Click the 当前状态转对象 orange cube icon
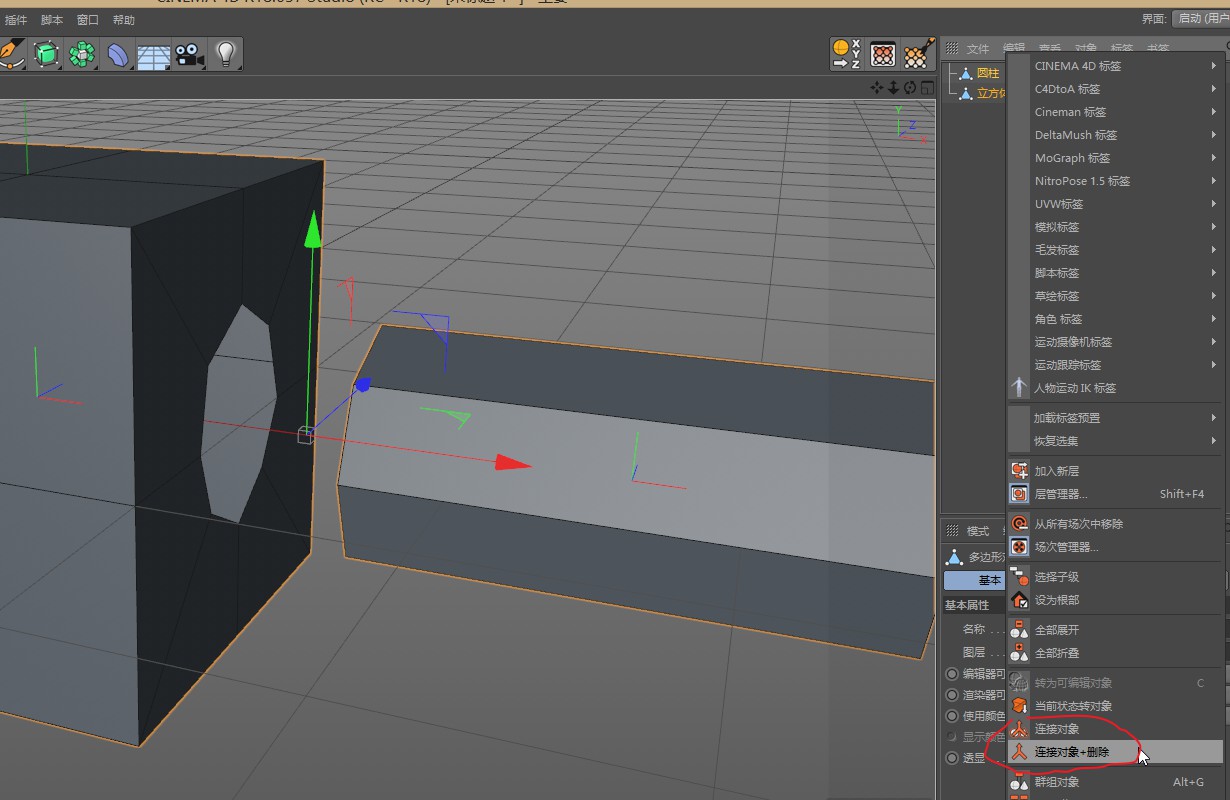The image size is (1230, 800). 1019,705
